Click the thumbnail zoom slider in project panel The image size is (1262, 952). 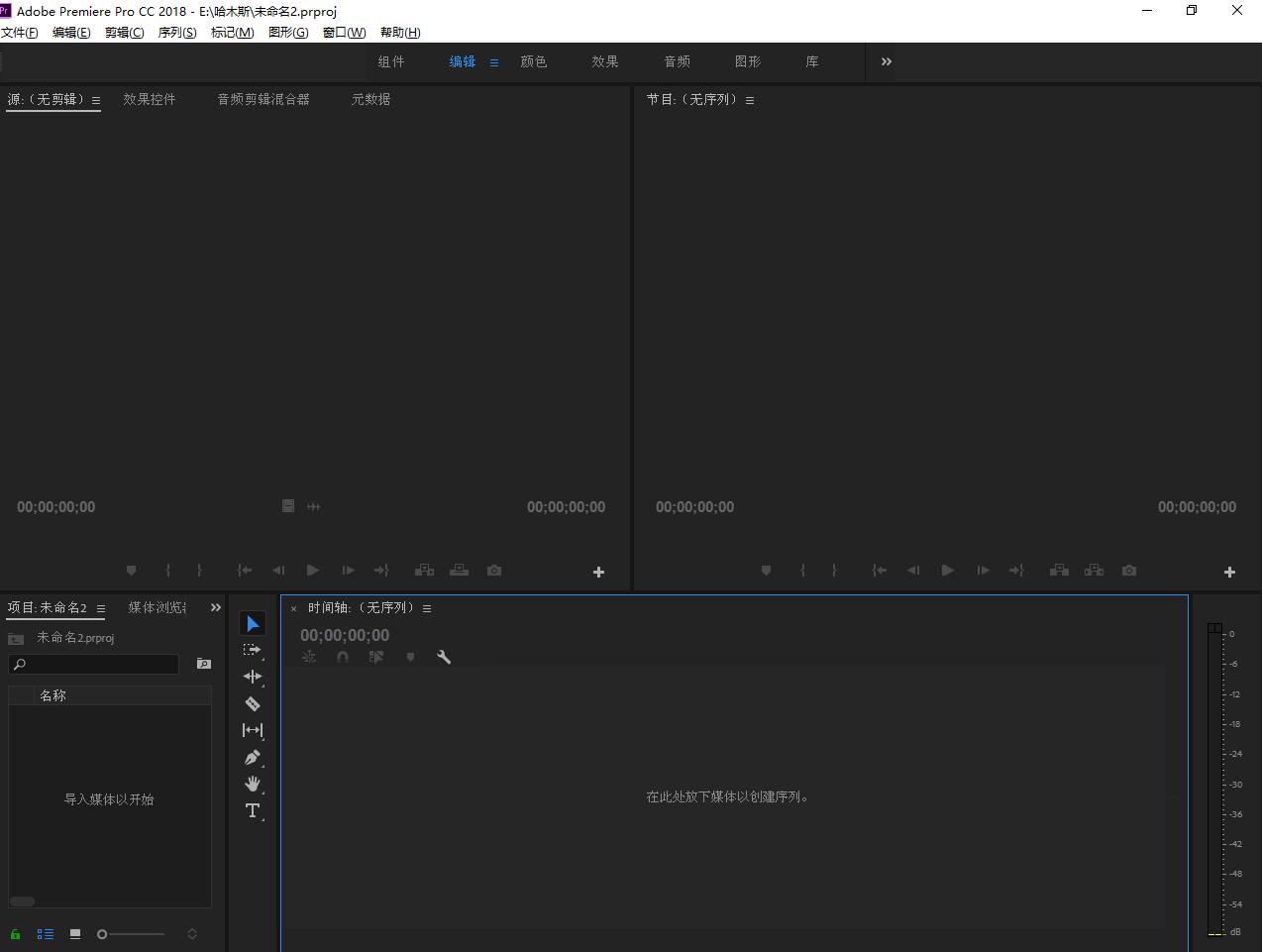pos(131,934)
